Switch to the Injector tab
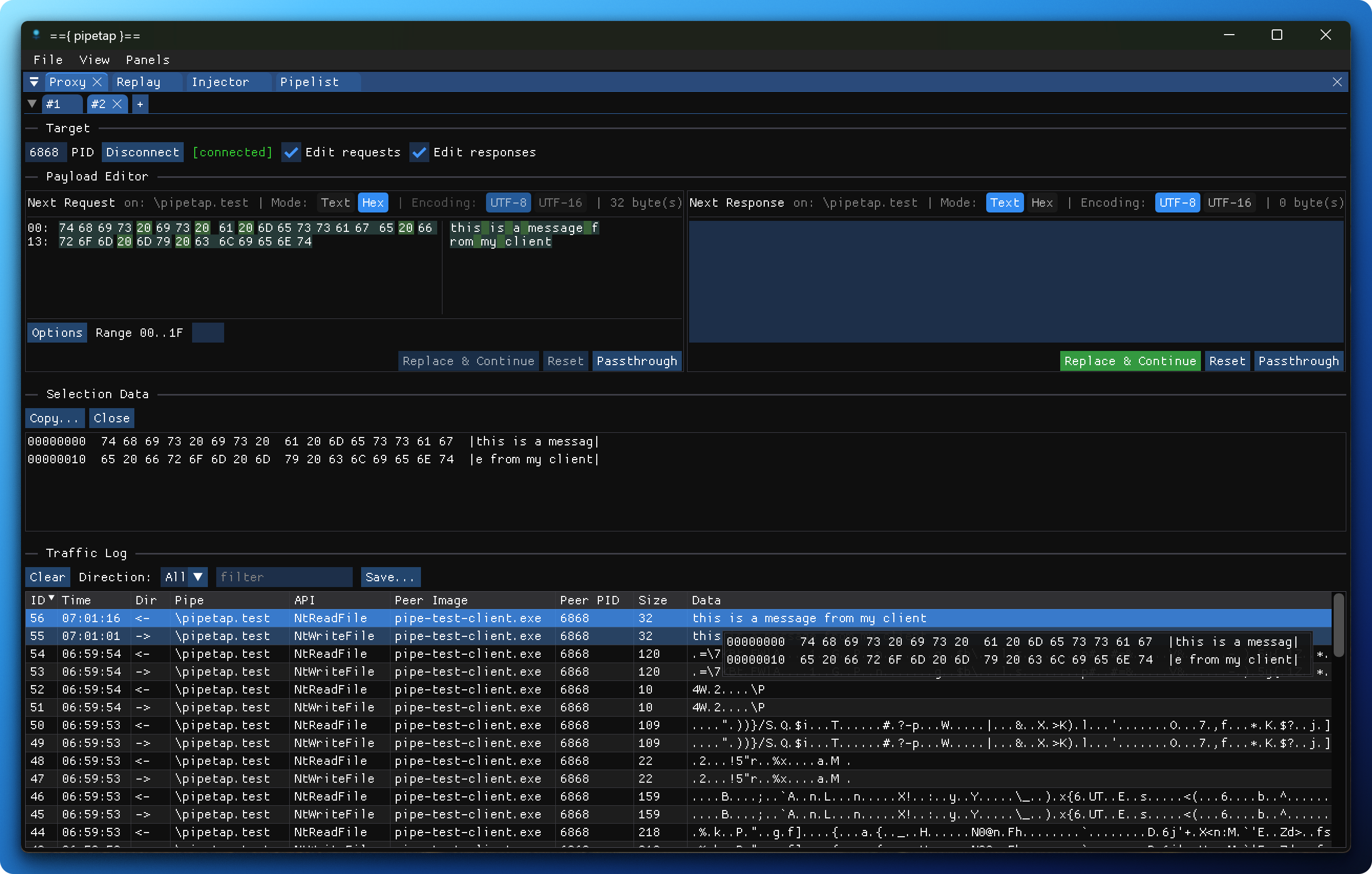Image resolution: width=1372 pixels, height=874 pixels. [x=220, y=81]
